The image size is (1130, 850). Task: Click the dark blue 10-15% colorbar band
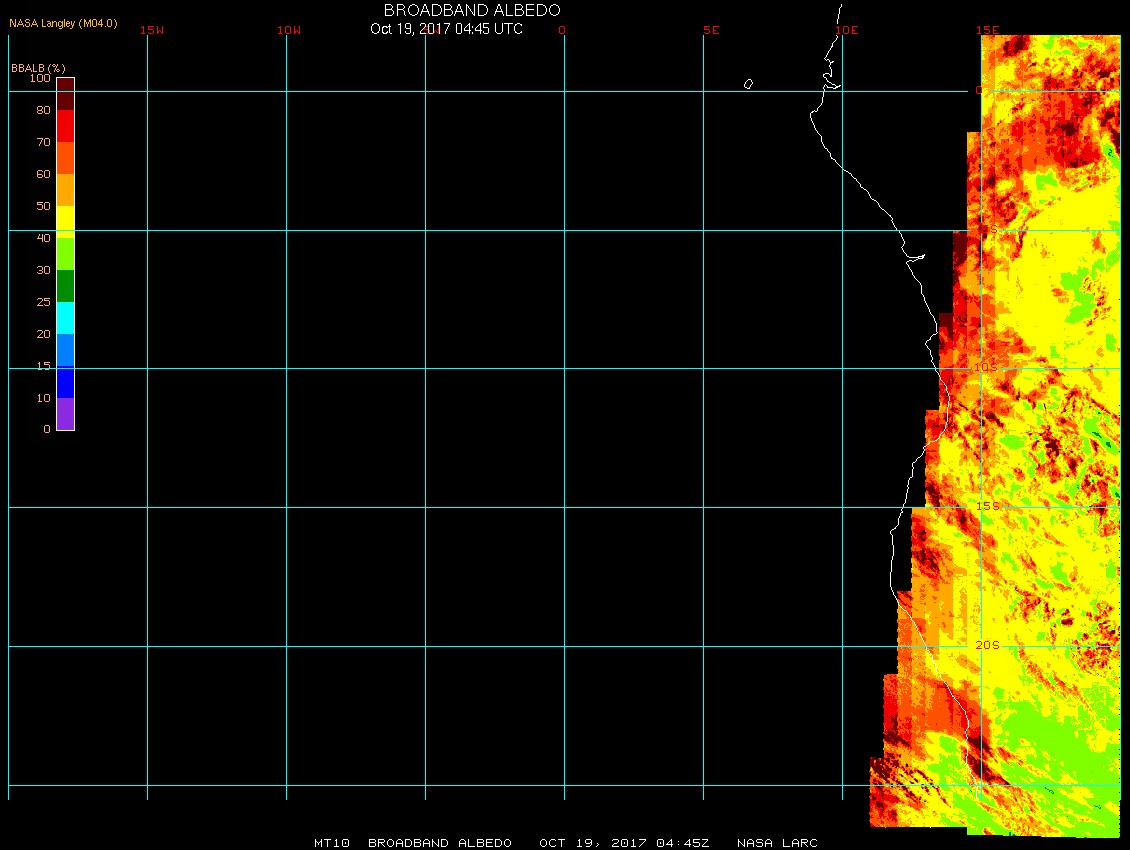coord(65,382)
